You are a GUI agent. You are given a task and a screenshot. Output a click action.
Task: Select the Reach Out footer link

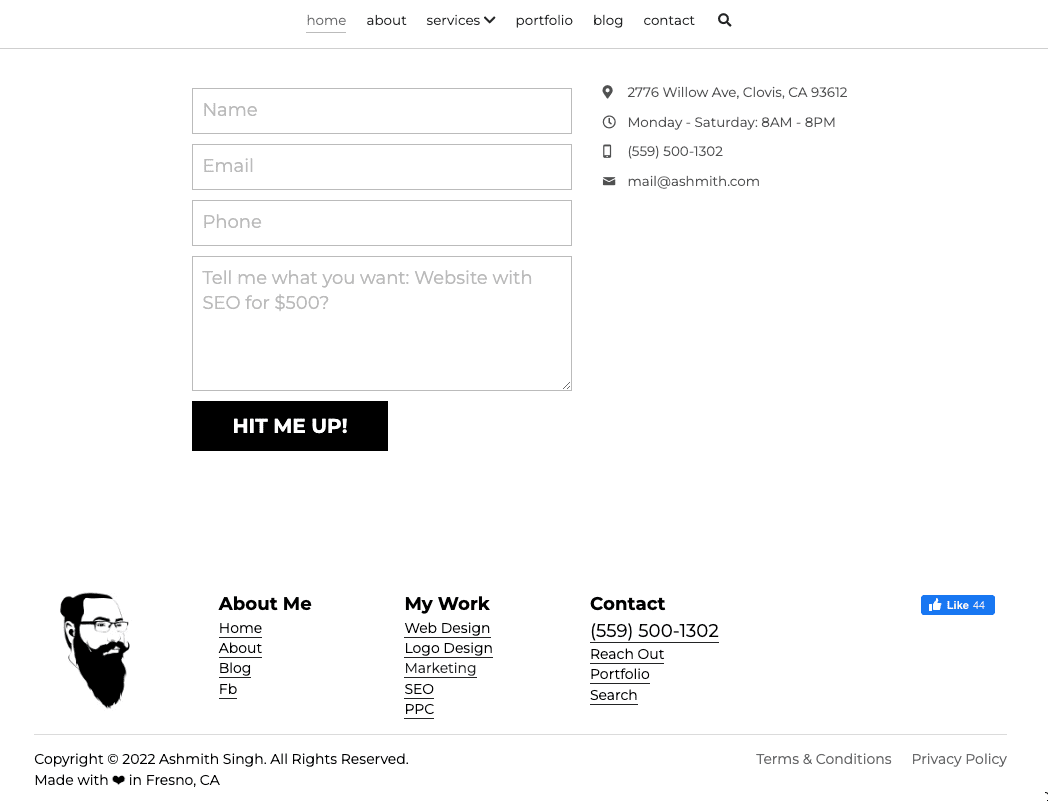pyautogui.click(x=627, y=654)
